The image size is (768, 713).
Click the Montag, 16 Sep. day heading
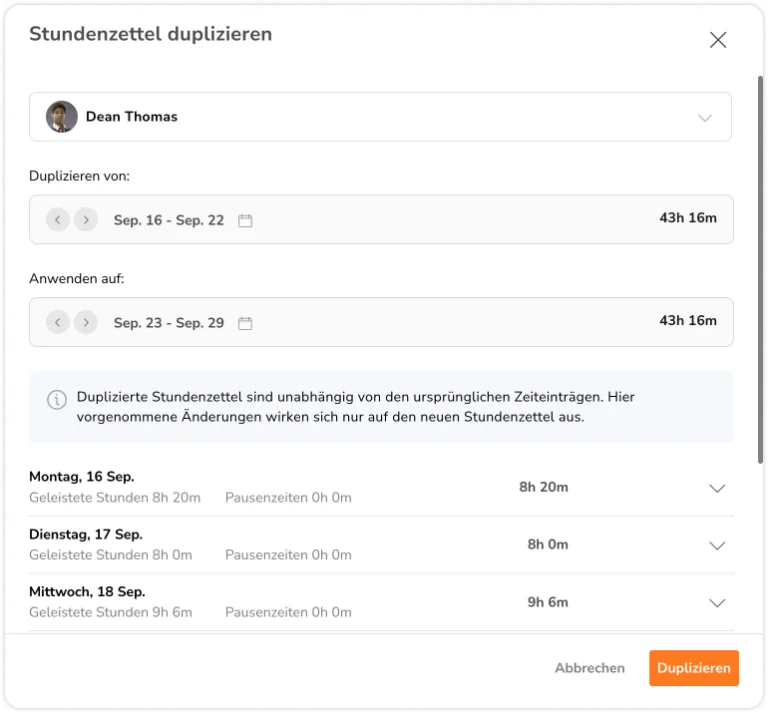coord(82,477)
